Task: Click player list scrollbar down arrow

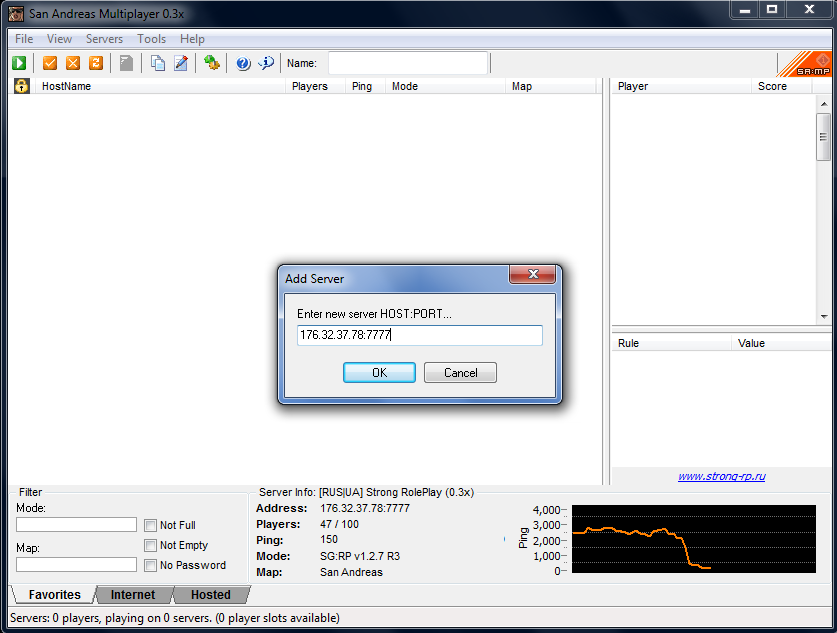Action: [x=824, y=316]
